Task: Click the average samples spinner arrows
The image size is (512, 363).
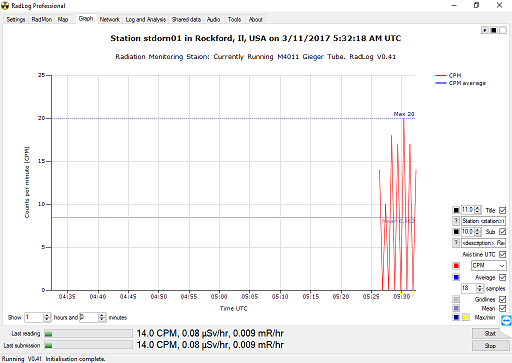Action: tap(480, 288)
